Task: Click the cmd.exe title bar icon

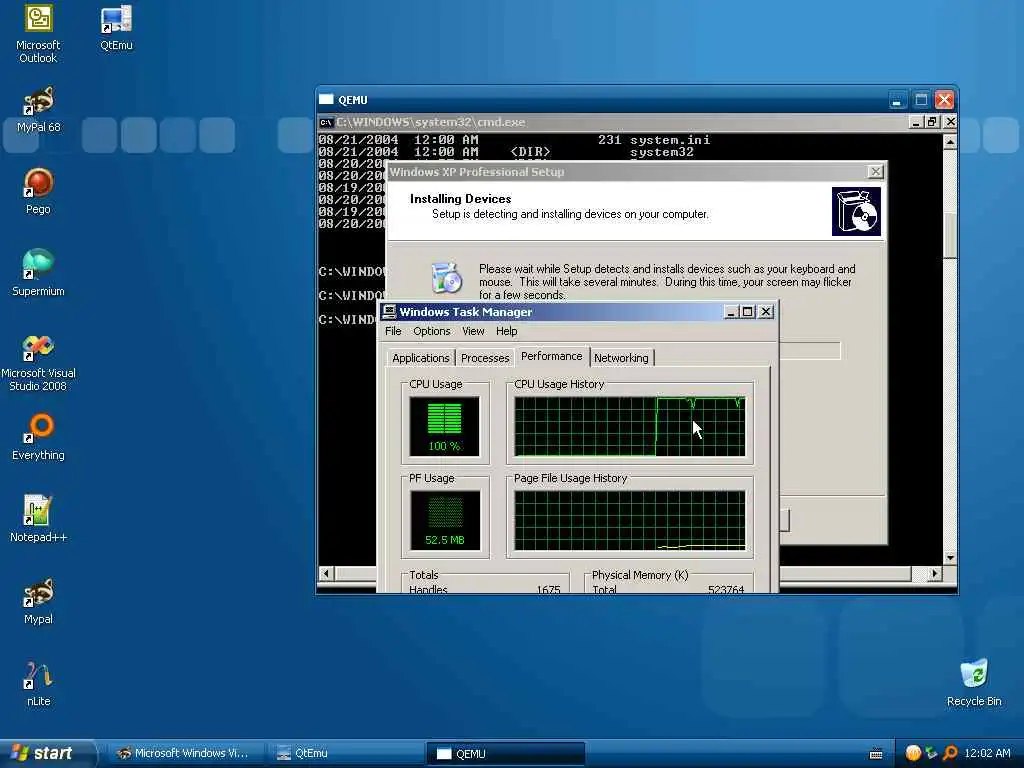Action: coord(326,122)
